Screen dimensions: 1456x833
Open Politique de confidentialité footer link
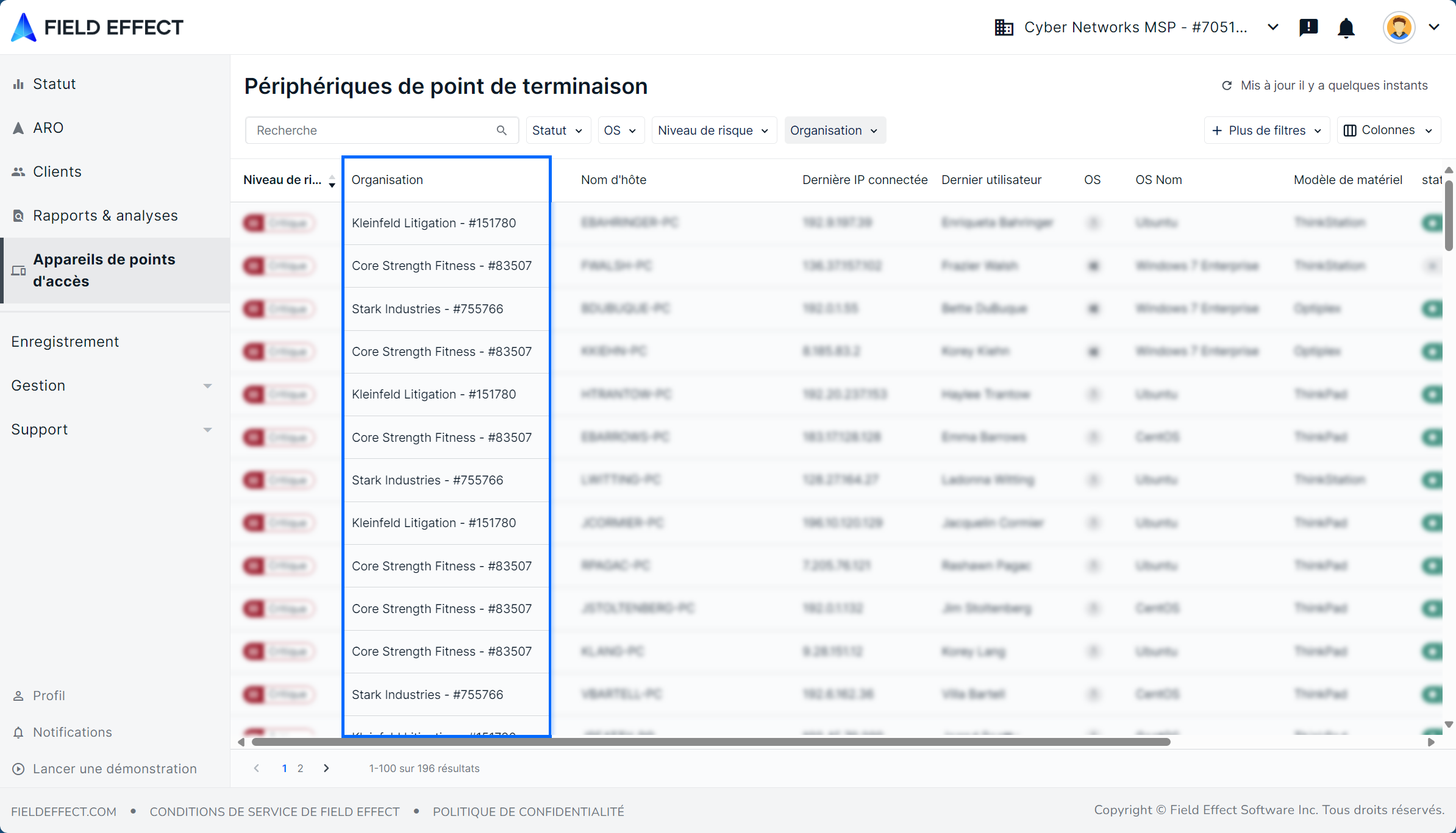[x=528, y=812]
